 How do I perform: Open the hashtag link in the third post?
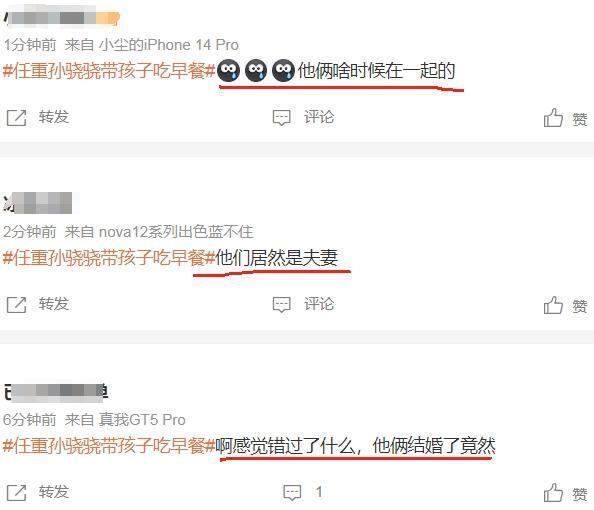coord(109,446)
